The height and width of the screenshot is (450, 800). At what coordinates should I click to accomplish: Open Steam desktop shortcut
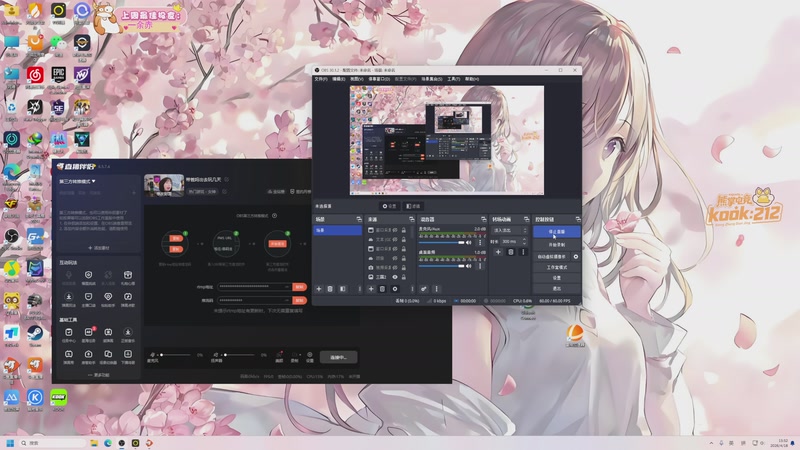coord(35,333)
